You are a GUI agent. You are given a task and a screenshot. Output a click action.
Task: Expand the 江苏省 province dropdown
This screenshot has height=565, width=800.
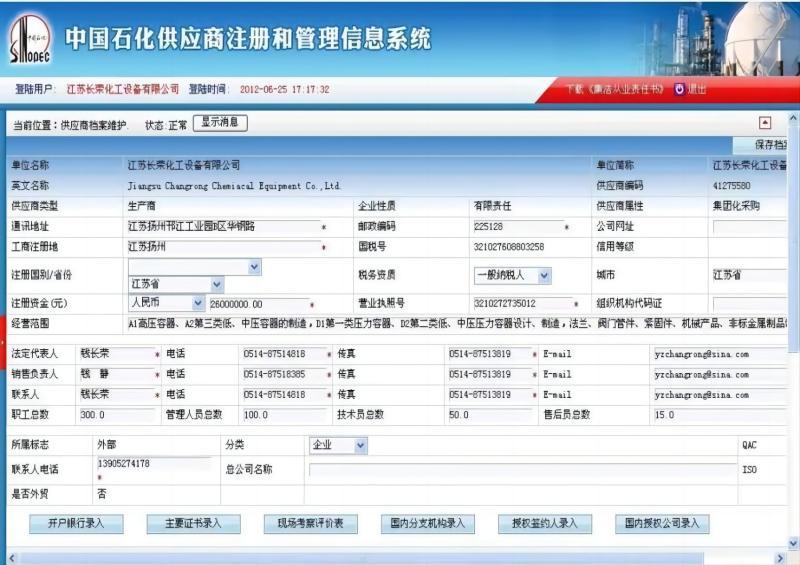point(217,284)
